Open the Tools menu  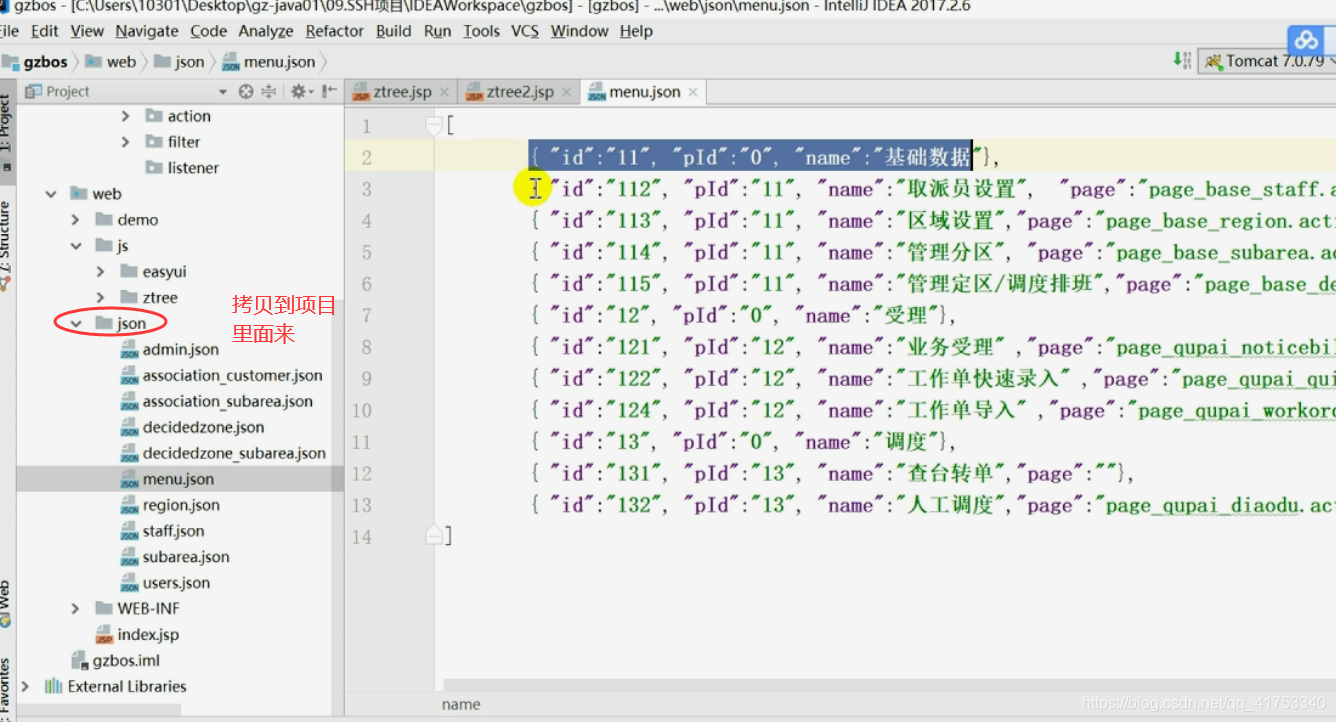pyautogui.click(x=481, y=31)
